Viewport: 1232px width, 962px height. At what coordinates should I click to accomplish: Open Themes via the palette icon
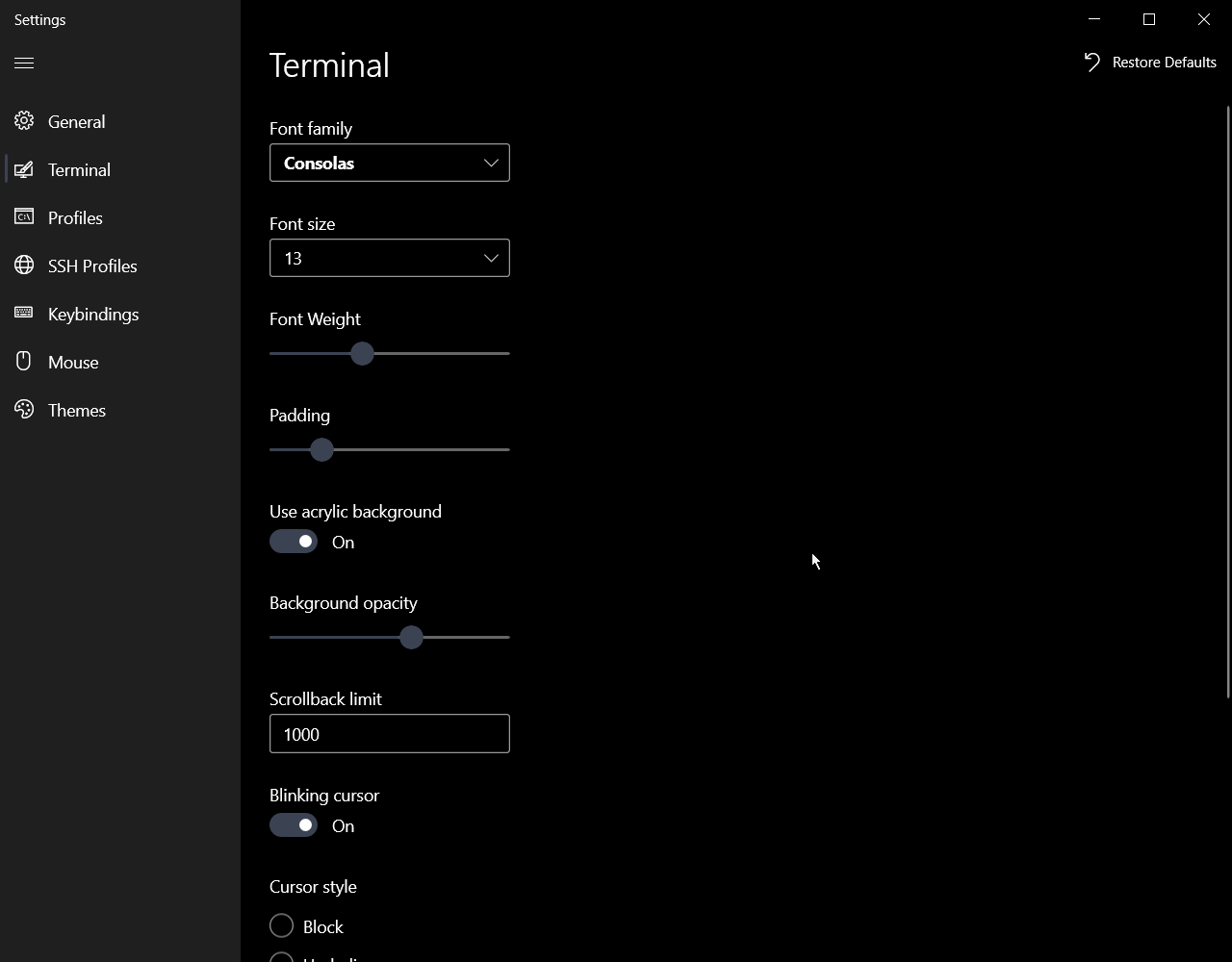click(23, 410)
